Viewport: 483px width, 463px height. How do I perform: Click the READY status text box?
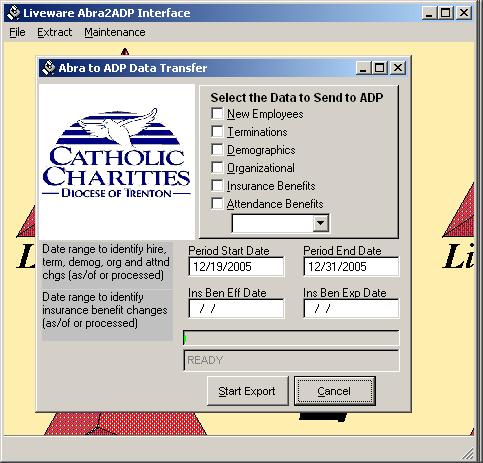coord(291,360)
